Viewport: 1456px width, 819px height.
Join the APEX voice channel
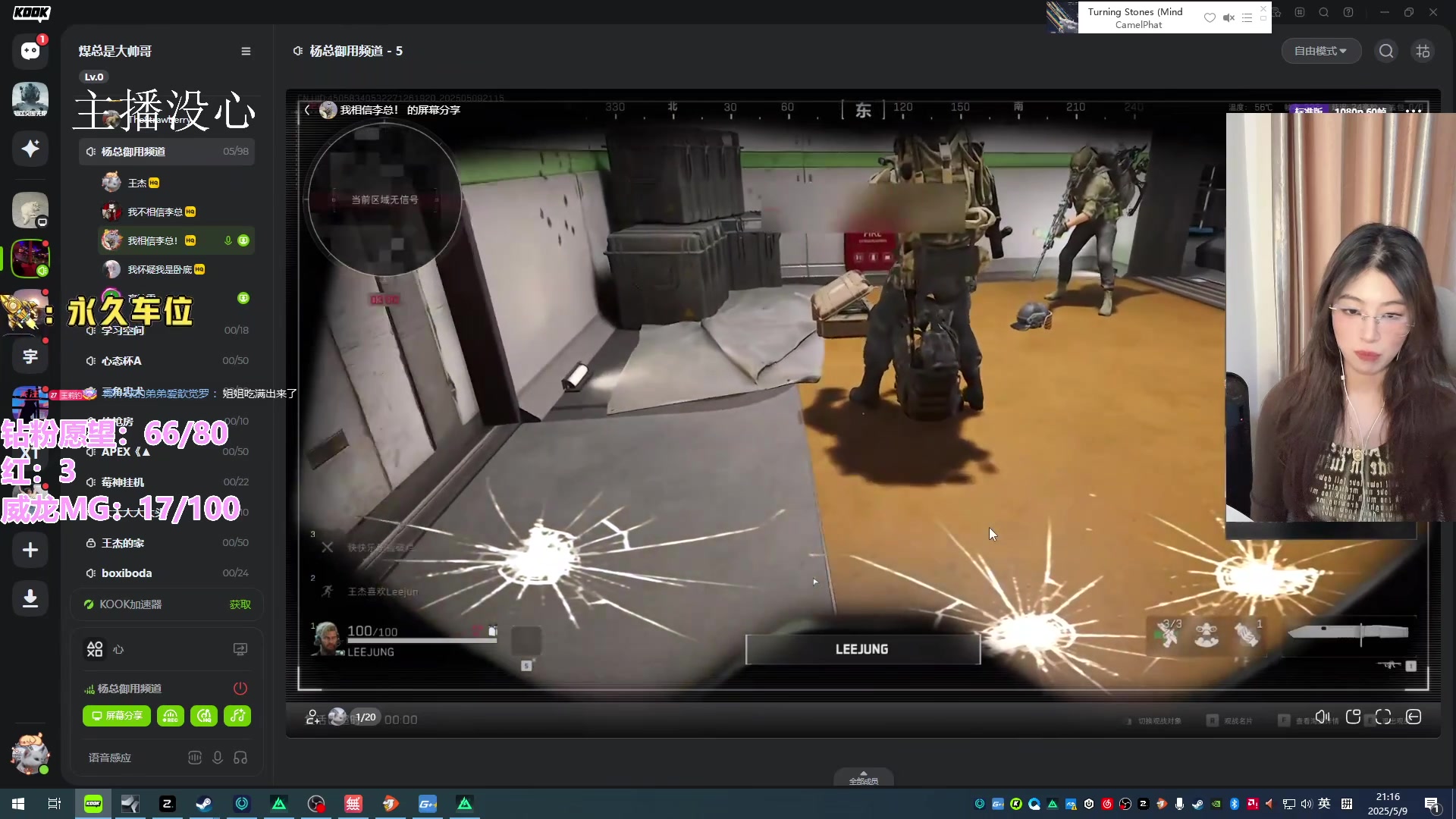pos(166,452)
